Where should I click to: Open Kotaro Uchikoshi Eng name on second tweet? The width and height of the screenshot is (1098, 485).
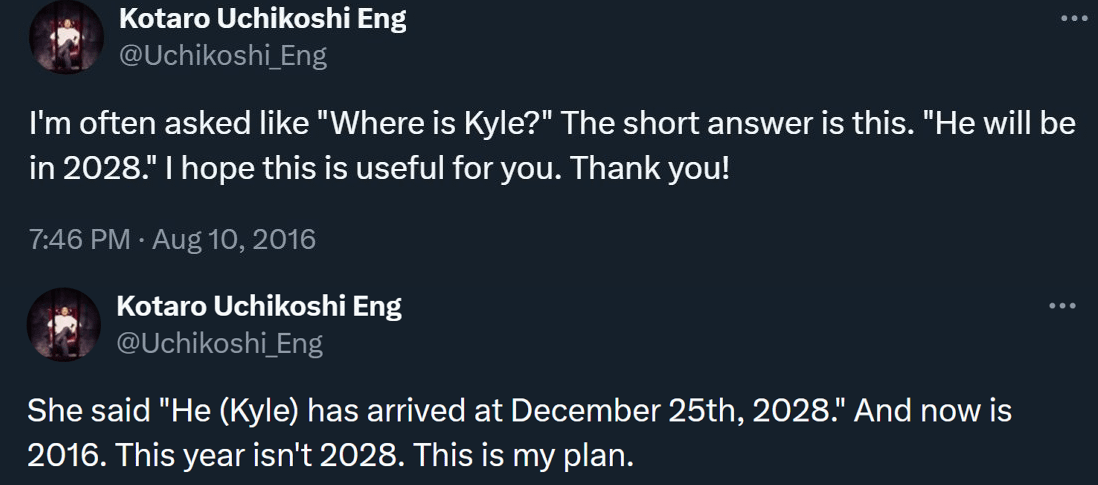[x=260, y=306]
